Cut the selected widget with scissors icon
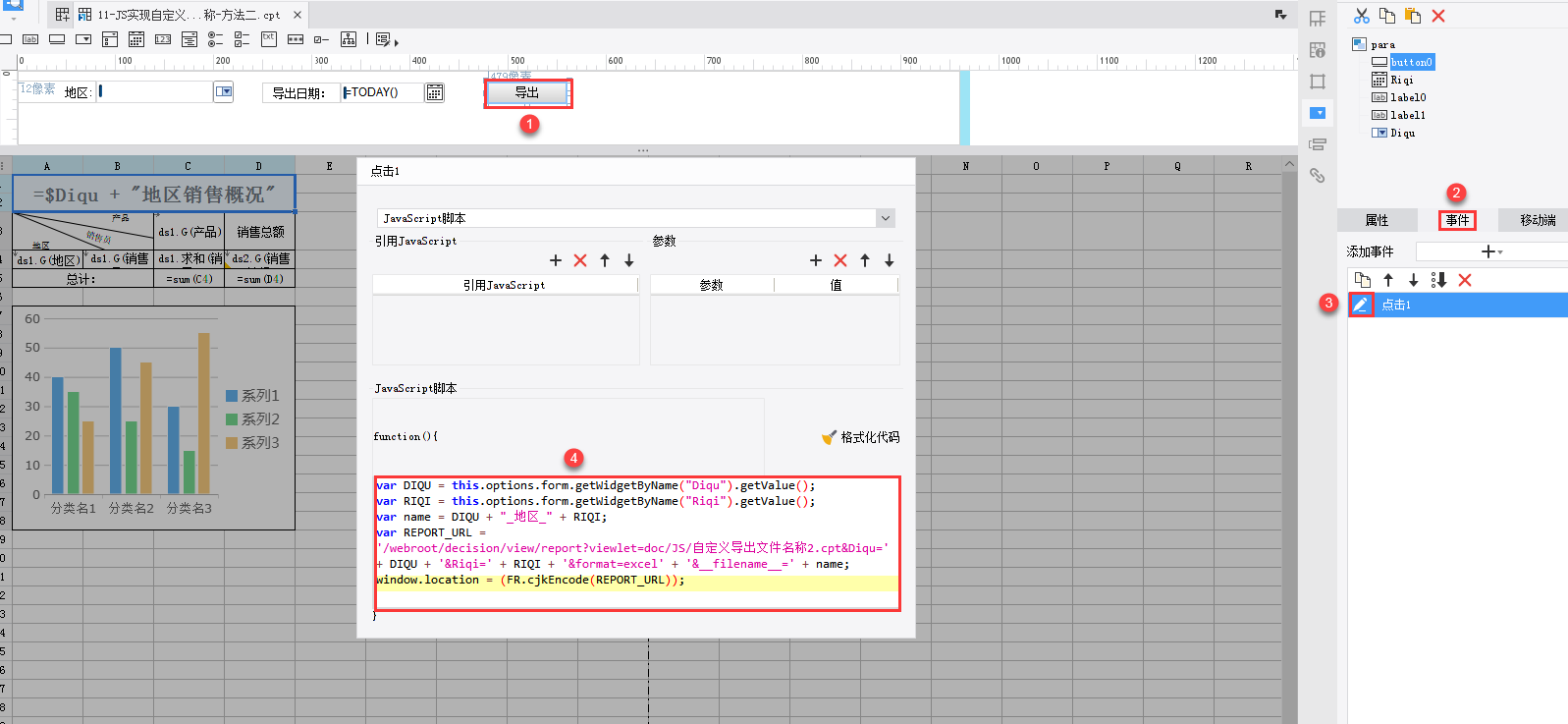 pos(1361,16)
